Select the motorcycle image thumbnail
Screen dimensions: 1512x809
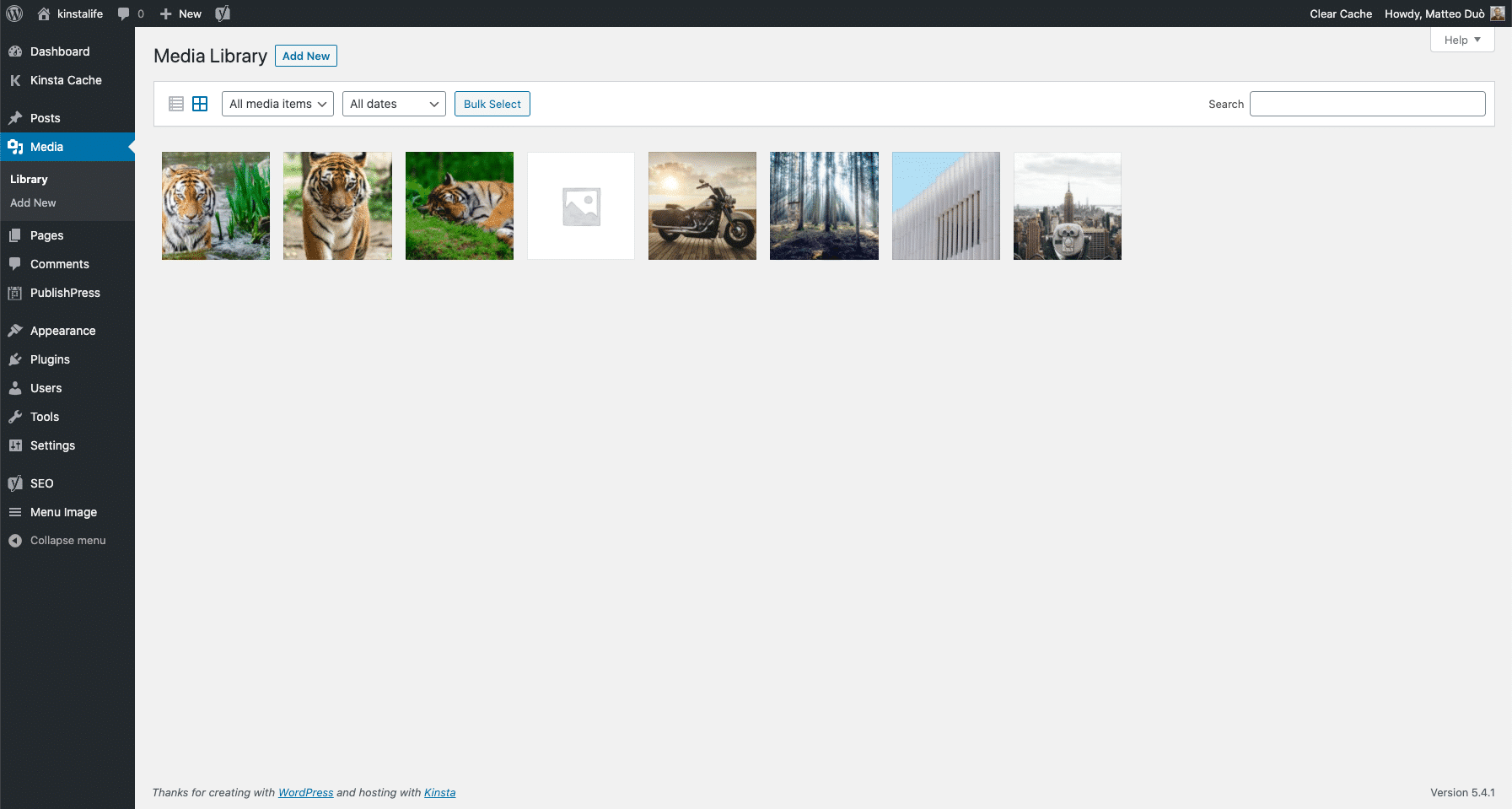[702, 205]
